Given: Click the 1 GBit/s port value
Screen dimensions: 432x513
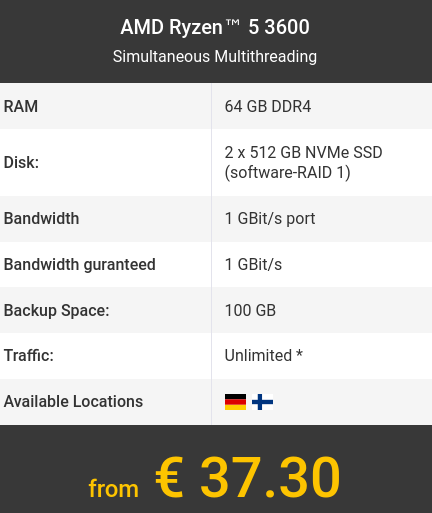Looking at the screenshot, I should pyautogui.click(x=270, y=219).
